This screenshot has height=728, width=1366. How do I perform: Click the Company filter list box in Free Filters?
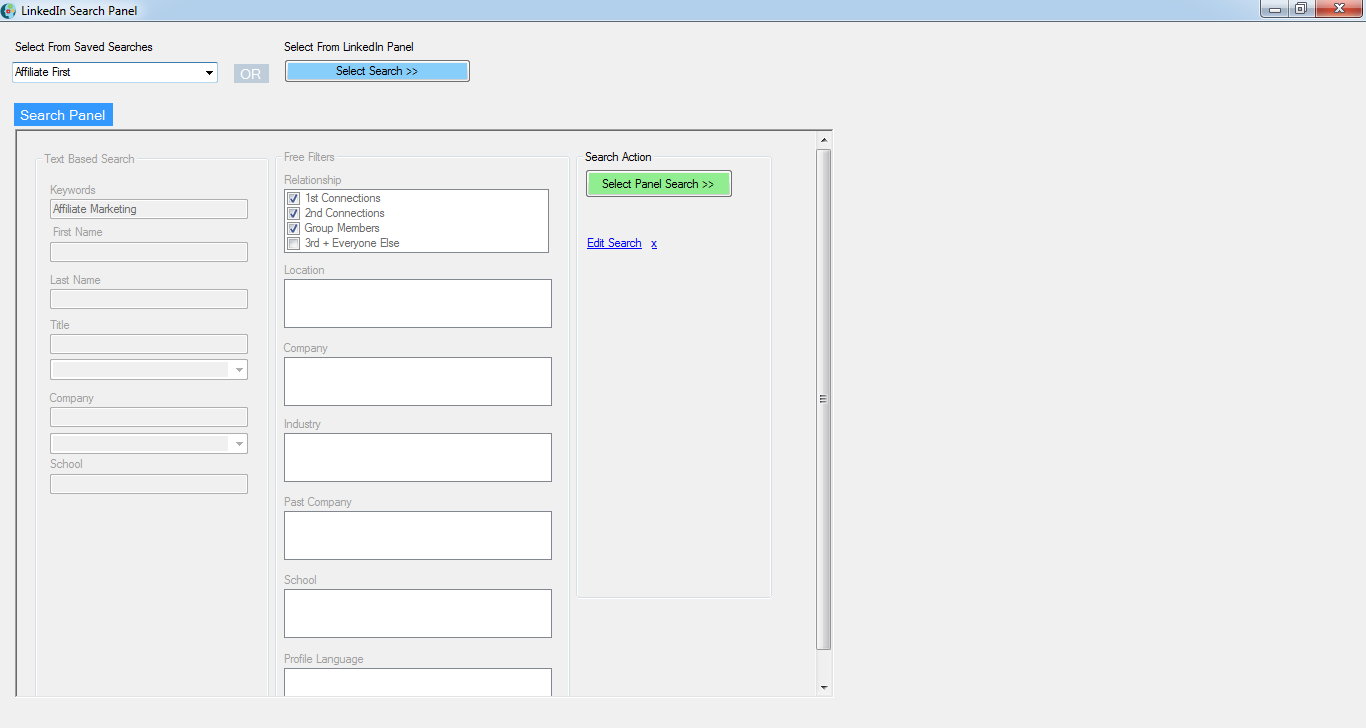pyautogui.click(x=418, y=381)
